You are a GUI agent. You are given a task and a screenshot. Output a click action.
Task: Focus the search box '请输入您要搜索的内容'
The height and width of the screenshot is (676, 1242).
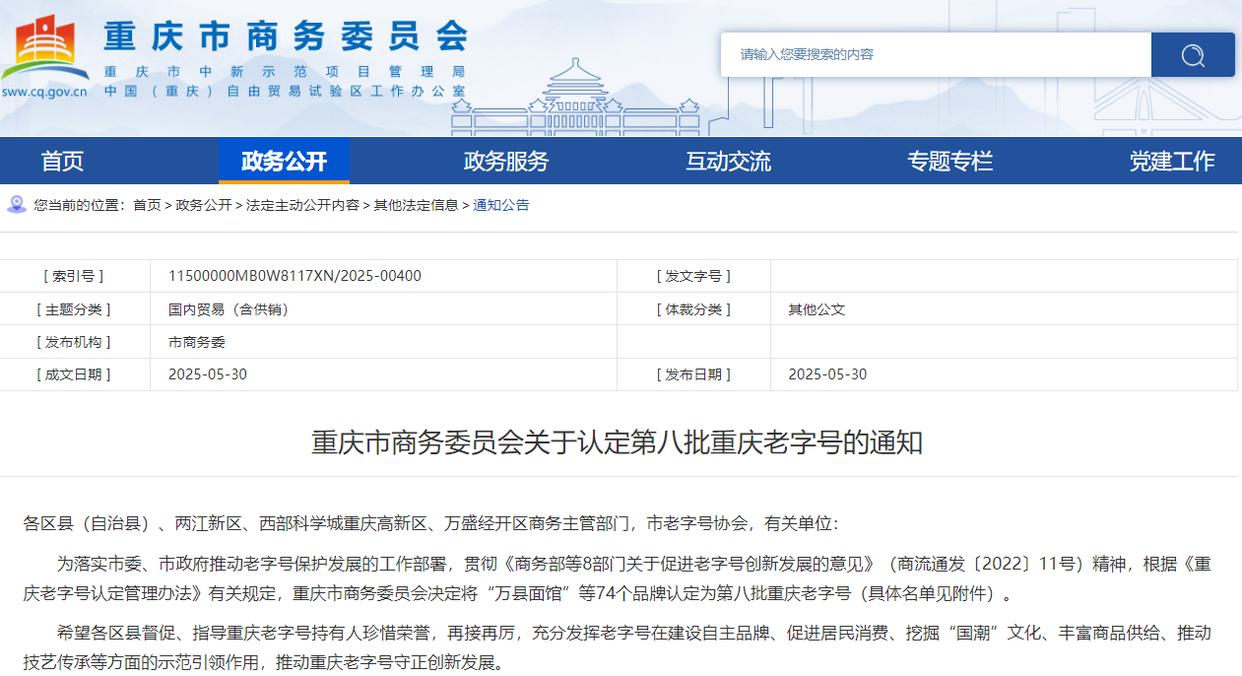pos(936,55)
